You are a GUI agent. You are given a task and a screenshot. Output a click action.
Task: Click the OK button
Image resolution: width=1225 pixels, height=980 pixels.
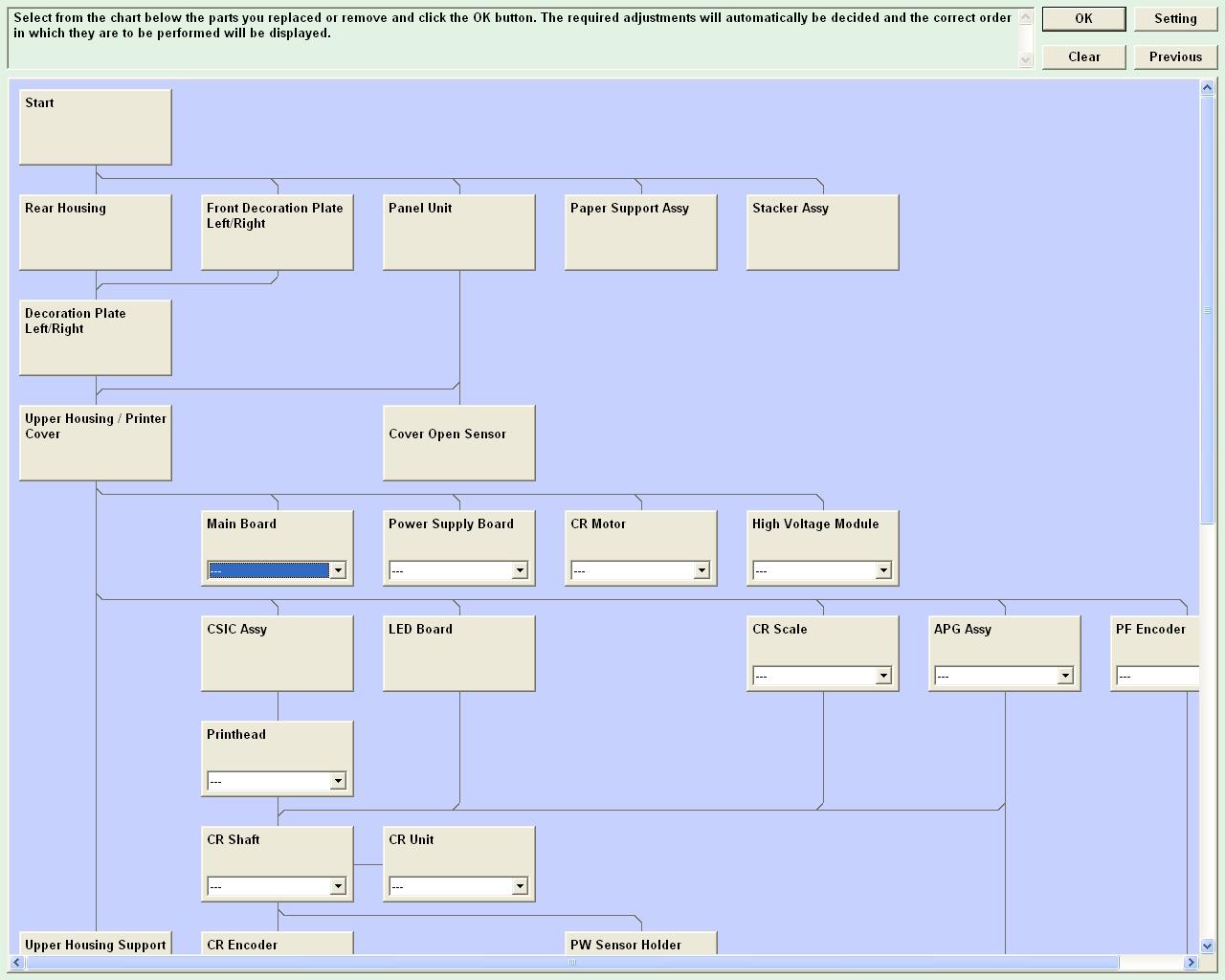click(1083, 19)
